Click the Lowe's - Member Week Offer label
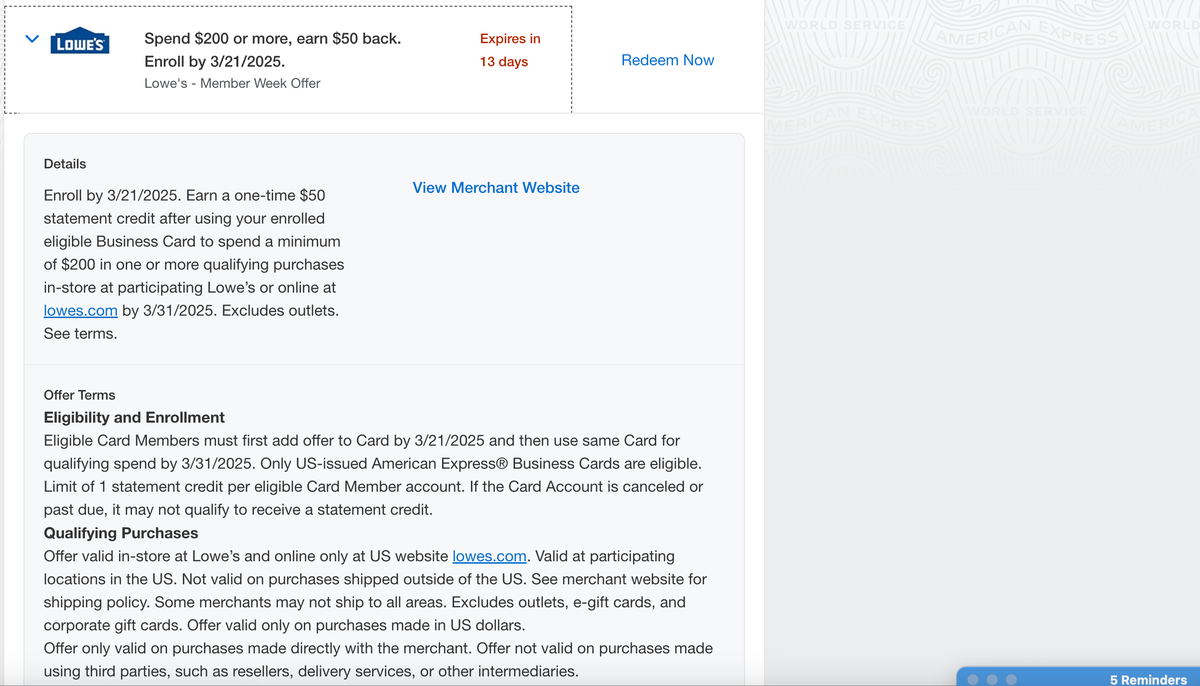This screenshot has width=1200, height=686. (x=232, y=83)
